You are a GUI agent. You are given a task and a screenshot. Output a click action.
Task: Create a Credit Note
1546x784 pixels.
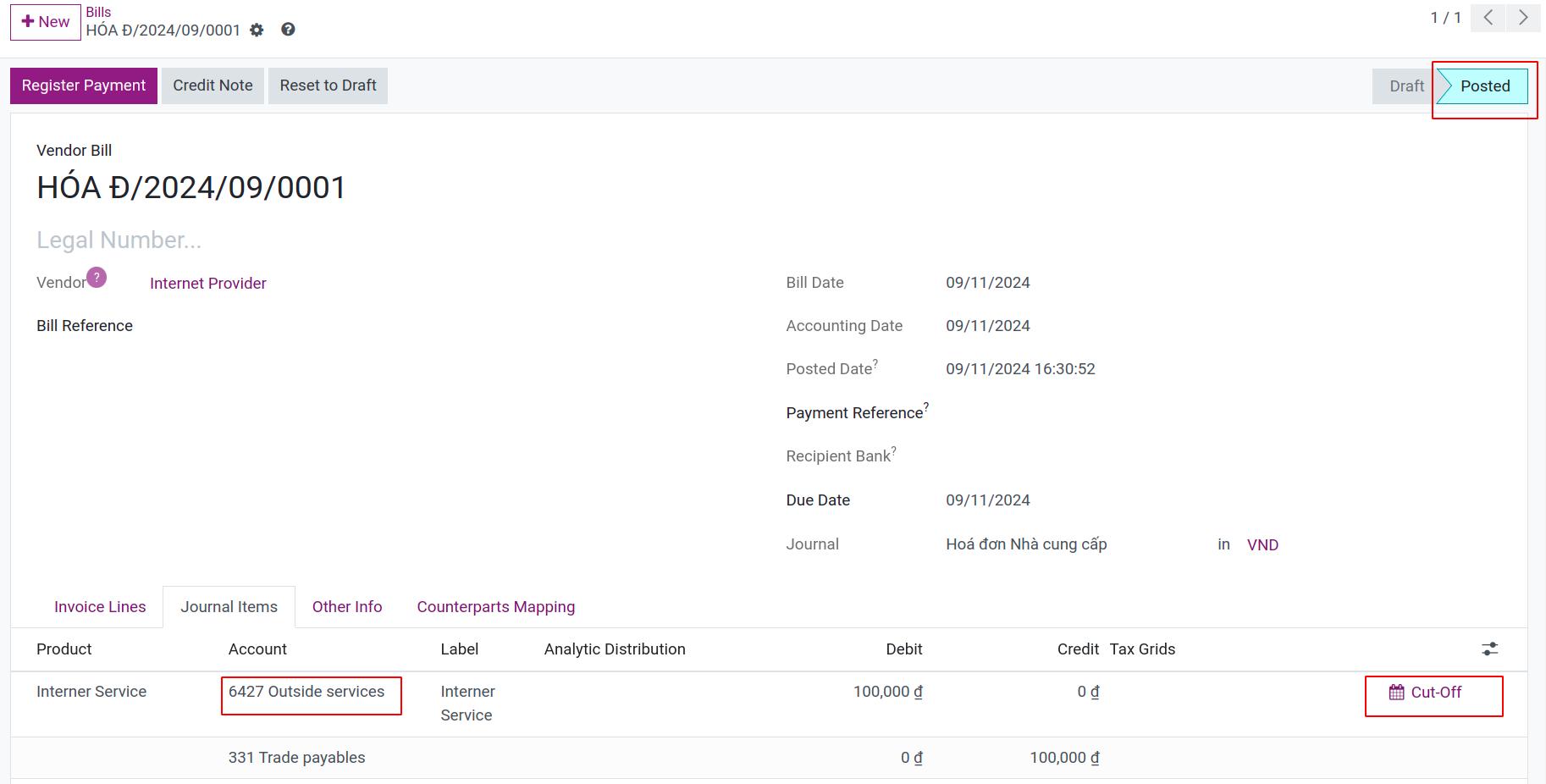point(213,86)
